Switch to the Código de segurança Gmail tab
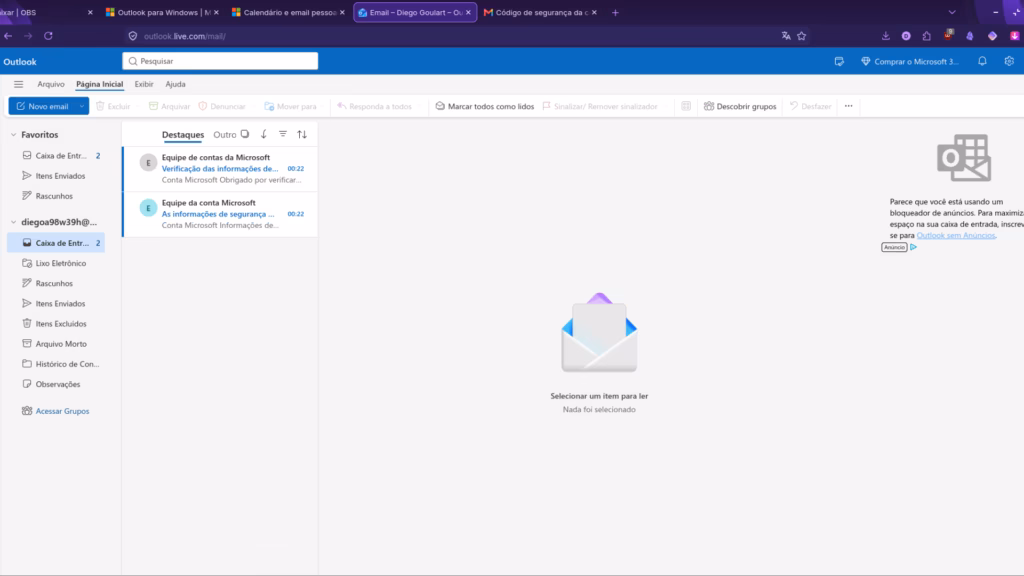Screen dimensions: 1024x576 (x=541, y=12)
